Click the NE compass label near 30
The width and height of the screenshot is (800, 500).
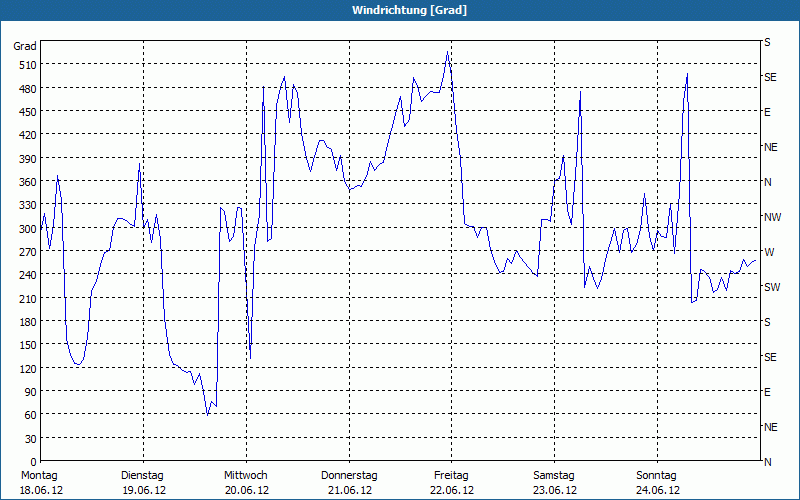pos(771,427)
